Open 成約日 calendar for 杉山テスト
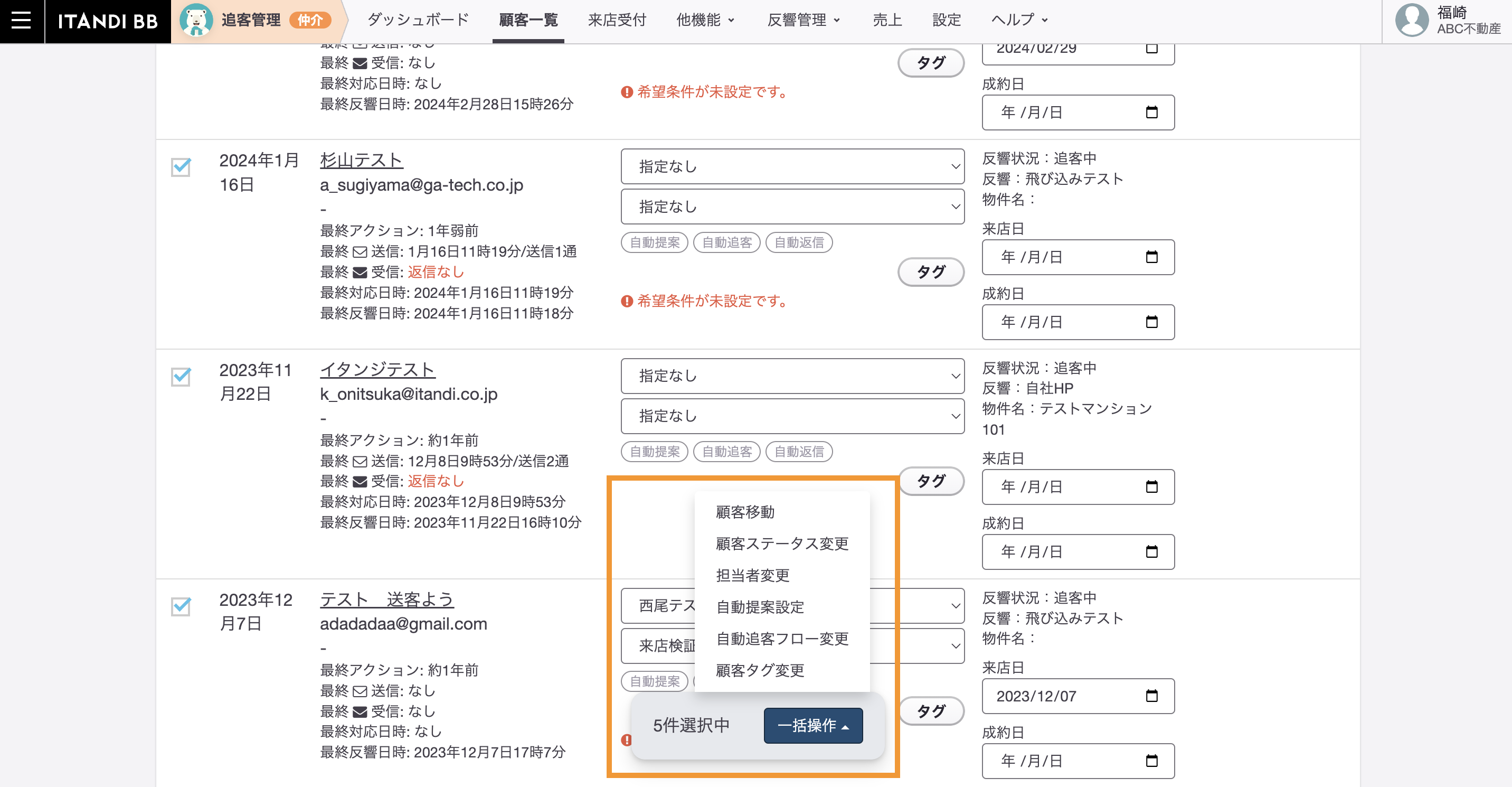The height and width of the screenshot is (787, 1512). (1151, 322)
